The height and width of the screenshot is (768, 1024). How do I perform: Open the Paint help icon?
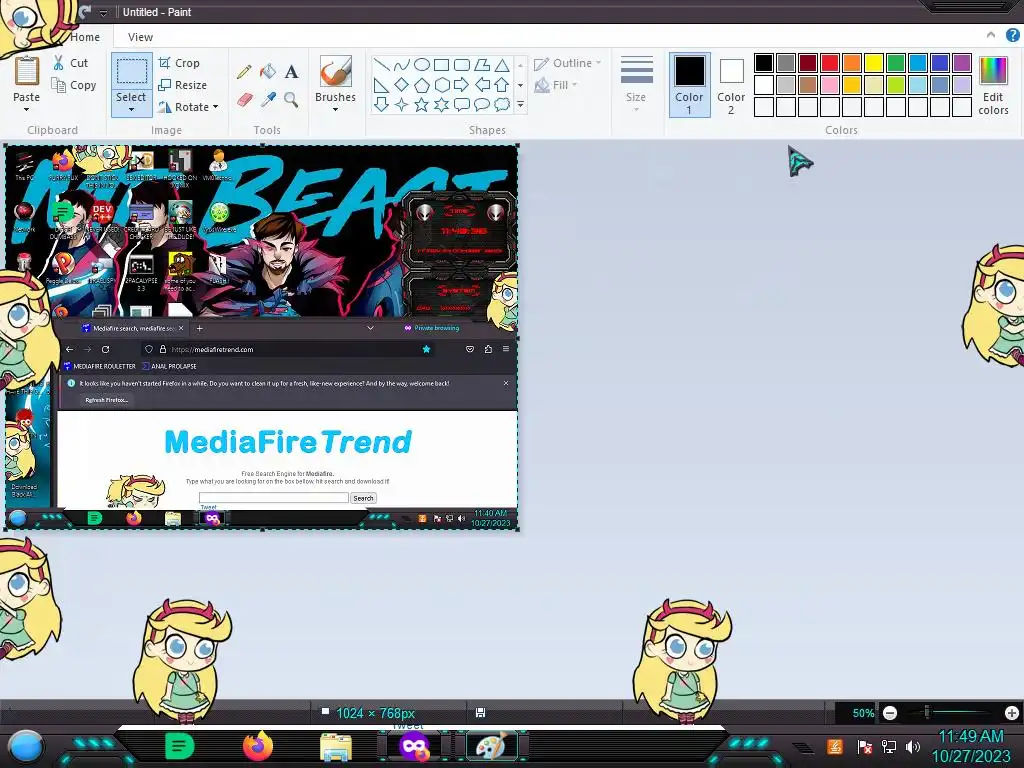[x=1014, y=36]
